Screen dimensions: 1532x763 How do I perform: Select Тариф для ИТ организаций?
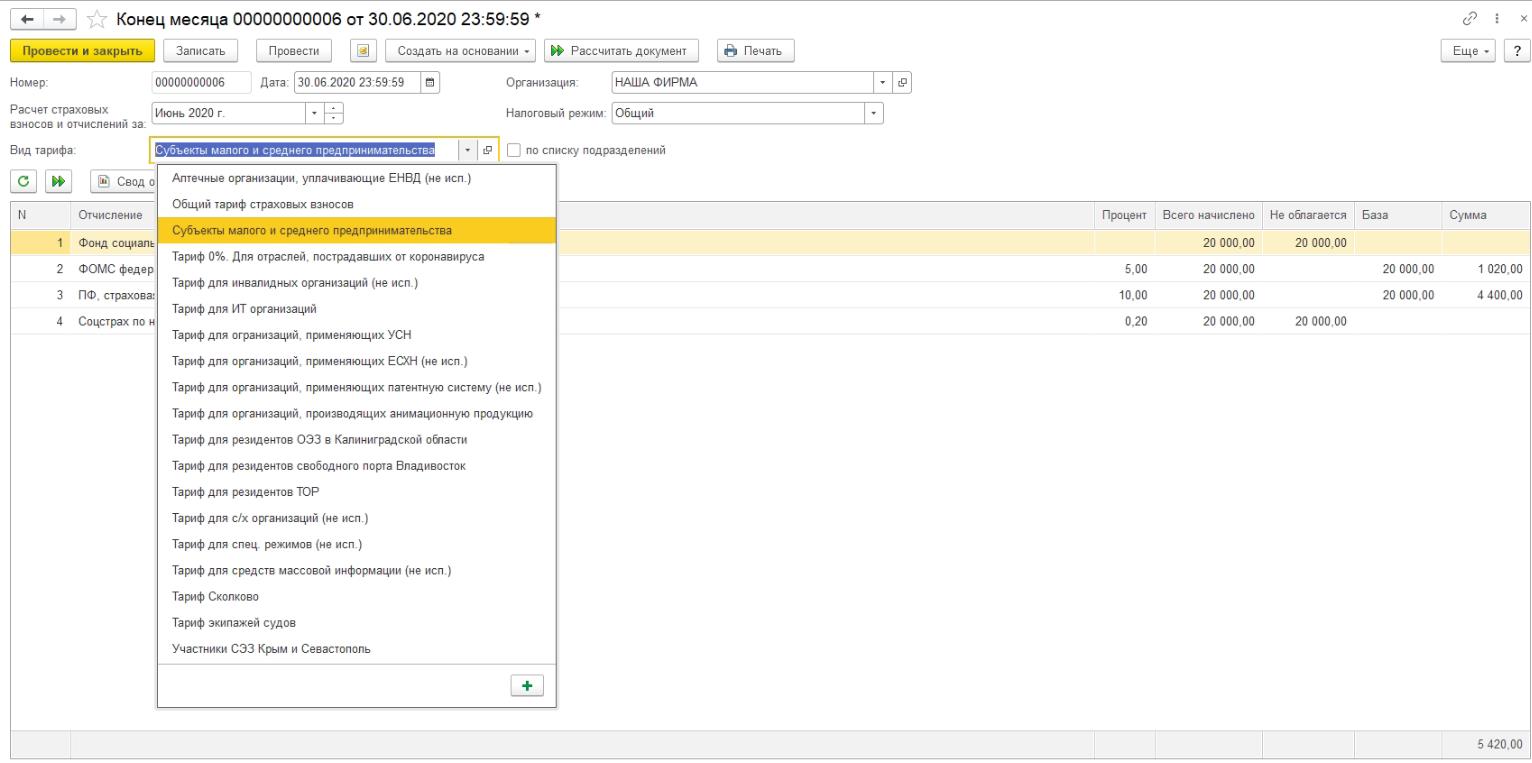(357, 309)
